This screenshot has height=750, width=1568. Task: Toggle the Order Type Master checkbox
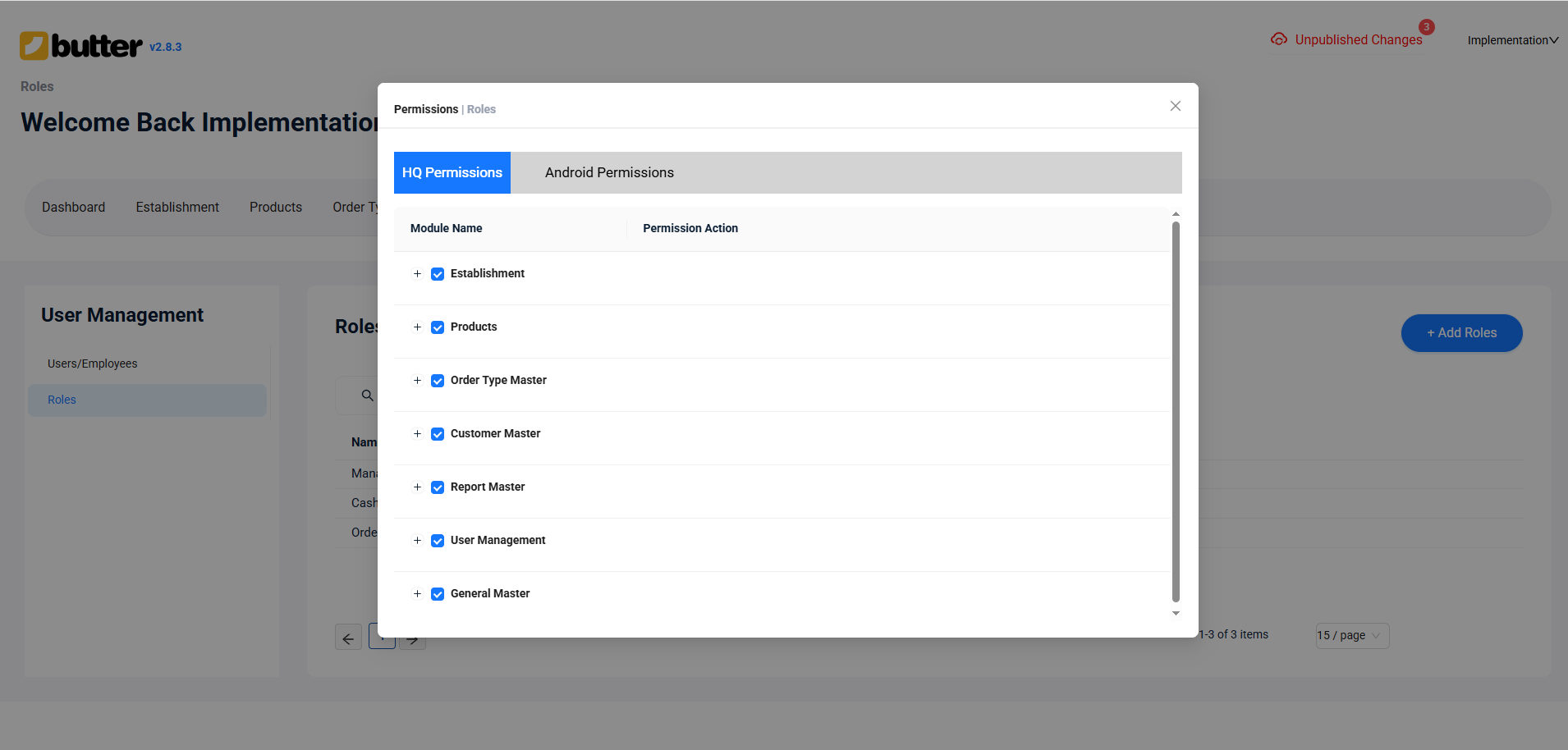point(438,381)
